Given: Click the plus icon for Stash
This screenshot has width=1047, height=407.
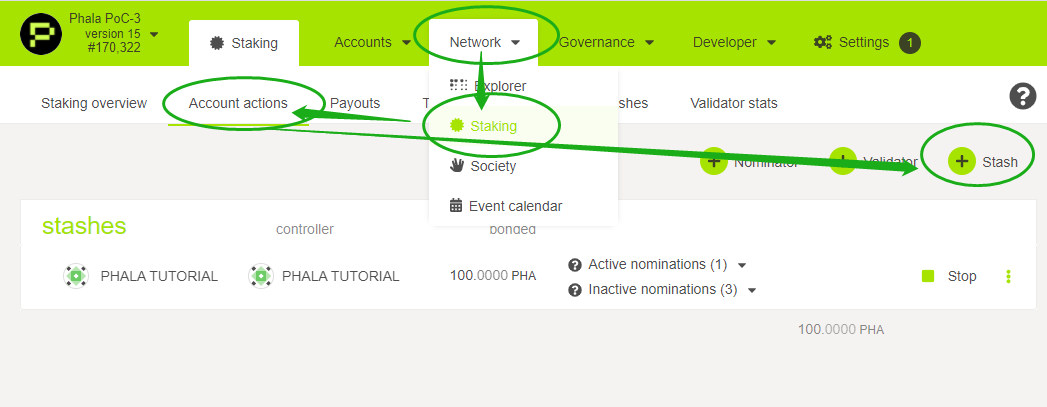Looking at the screenshot, I should click(x=962, y=162).
